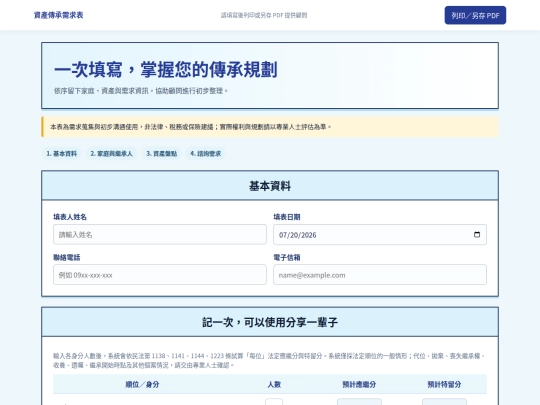Screen dimensions: 540x405
Task: Select the 預計應繼分 column header
Action: pos(359,384)
